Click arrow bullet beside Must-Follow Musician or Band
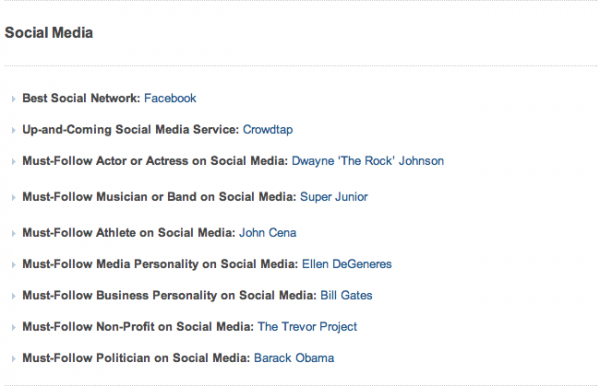Screen dimensions: 600x386 13,198
